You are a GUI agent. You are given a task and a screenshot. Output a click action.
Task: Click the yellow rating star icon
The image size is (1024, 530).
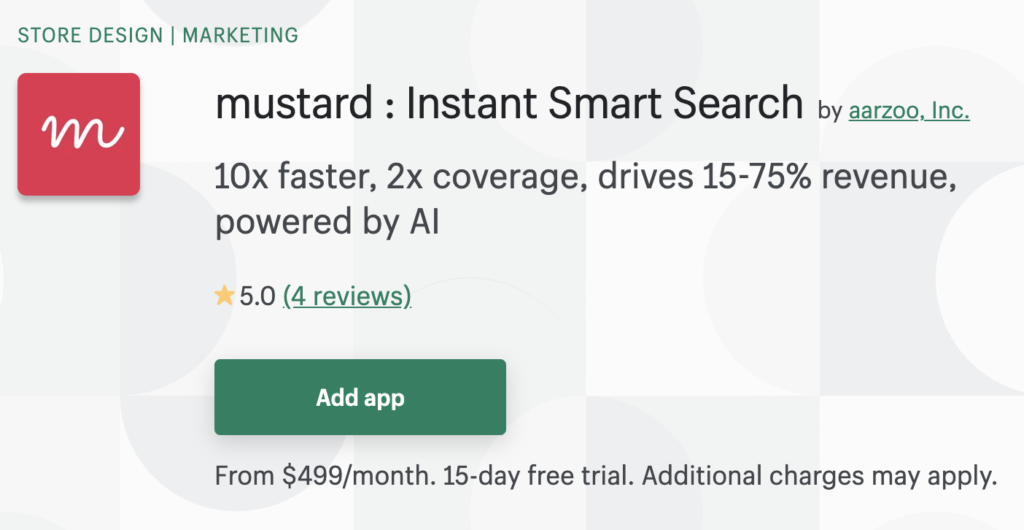coord(224,296)
